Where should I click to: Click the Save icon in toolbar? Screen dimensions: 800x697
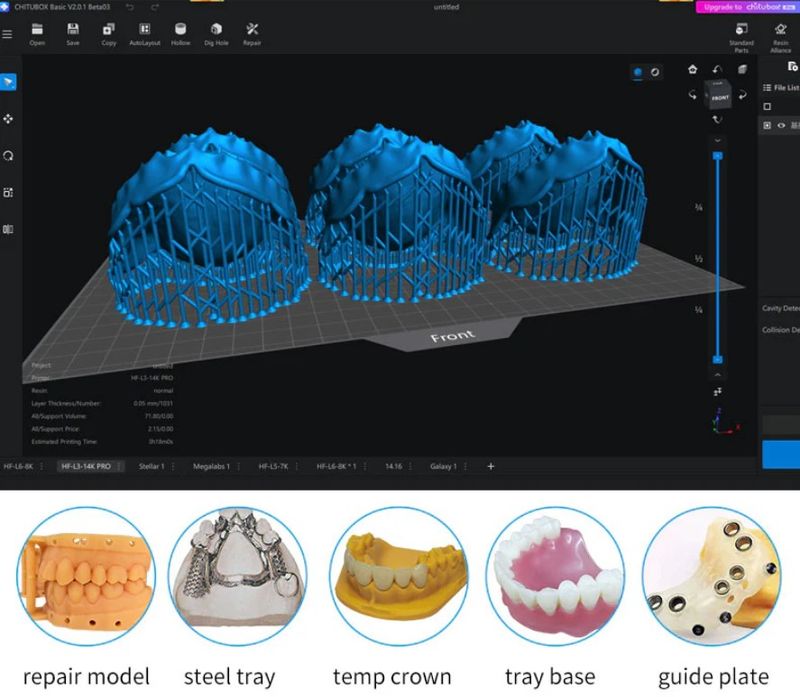[x=72, y=31]
